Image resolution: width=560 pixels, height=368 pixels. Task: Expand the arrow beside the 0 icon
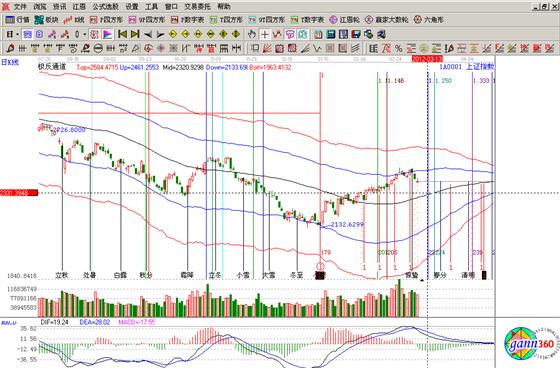point(85,34)
